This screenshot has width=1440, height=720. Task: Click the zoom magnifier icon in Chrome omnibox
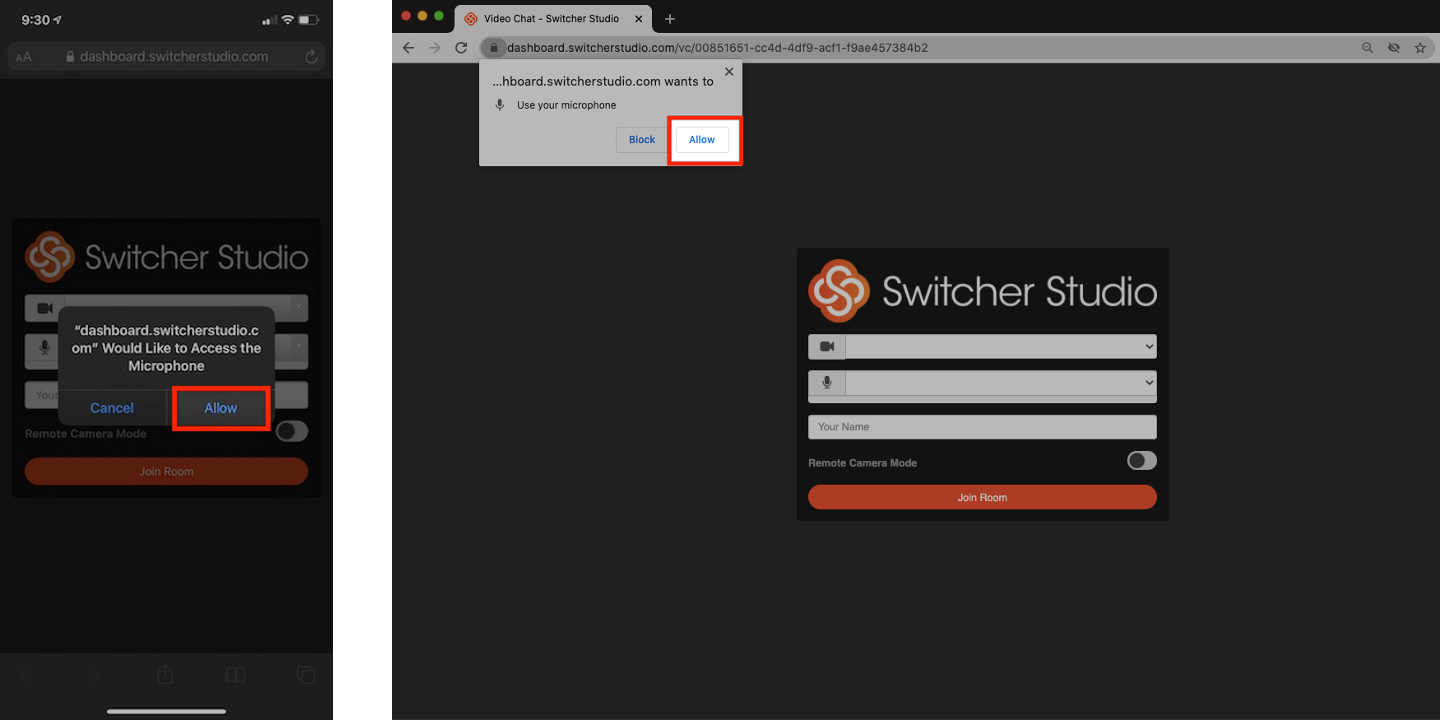tap(1367, 48)
